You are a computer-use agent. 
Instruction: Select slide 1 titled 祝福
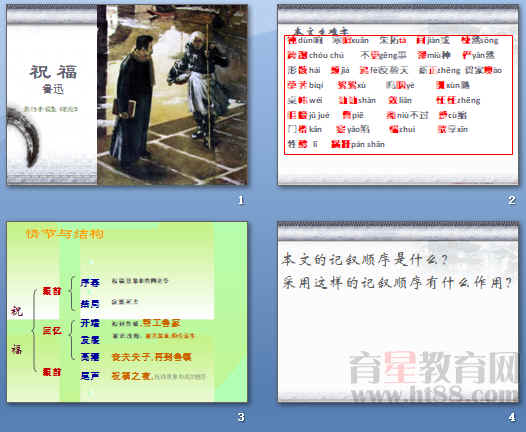(127, 95)
